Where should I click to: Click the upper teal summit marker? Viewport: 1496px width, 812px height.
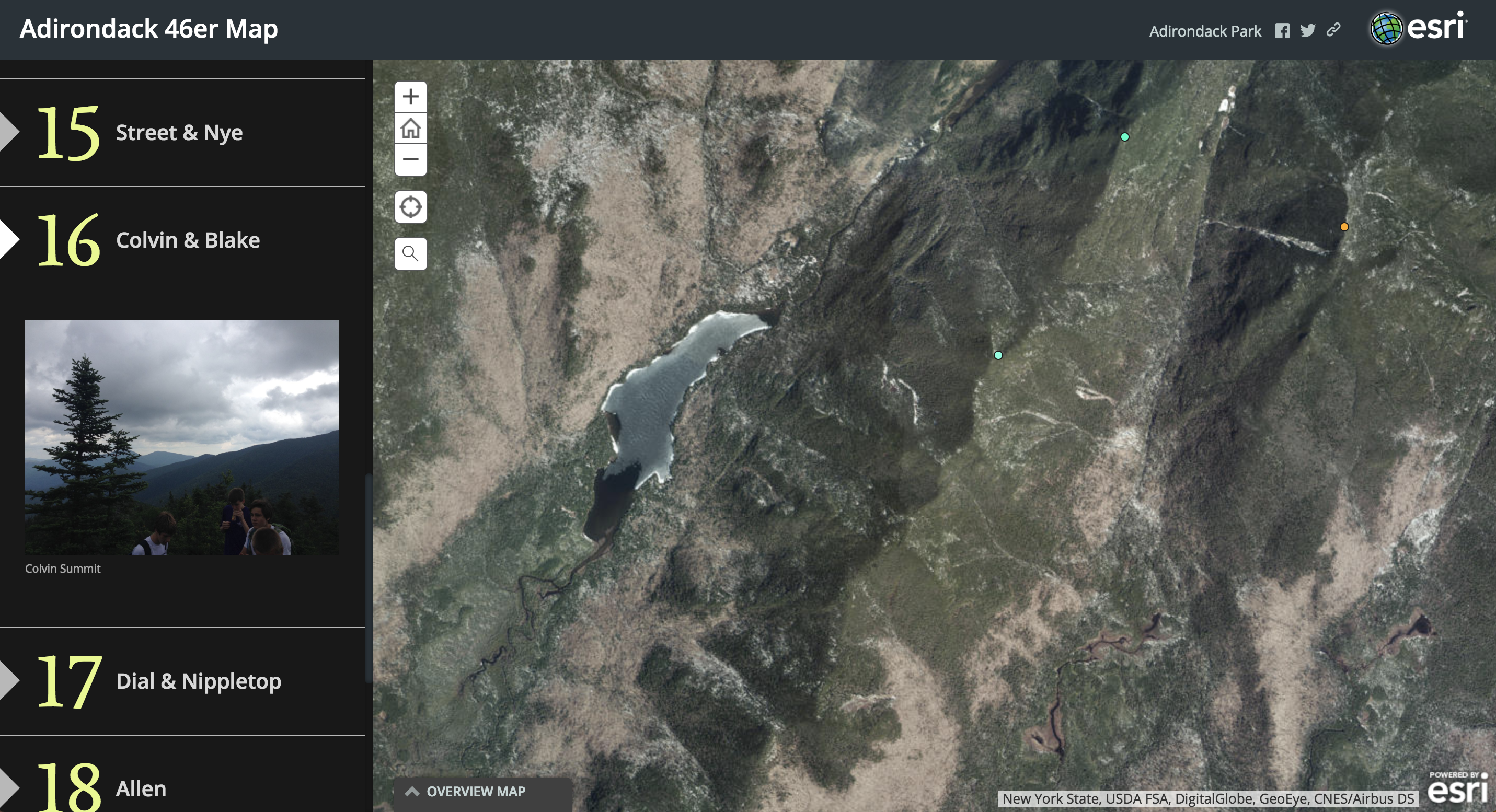pyautogui.click(x=1124, y=137)
